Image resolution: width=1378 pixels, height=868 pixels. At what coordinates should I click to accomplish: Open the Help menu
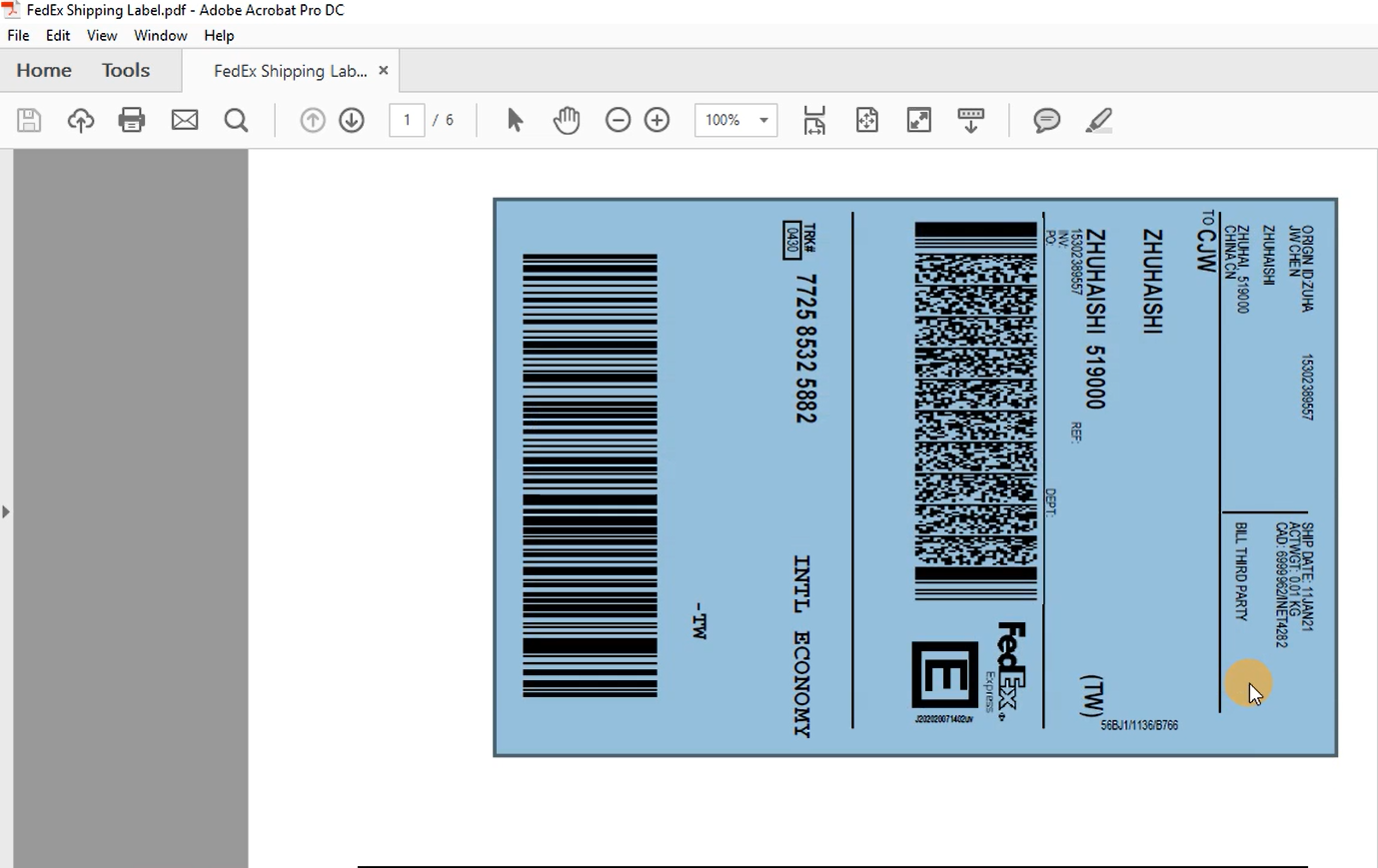tap(219, 36)
